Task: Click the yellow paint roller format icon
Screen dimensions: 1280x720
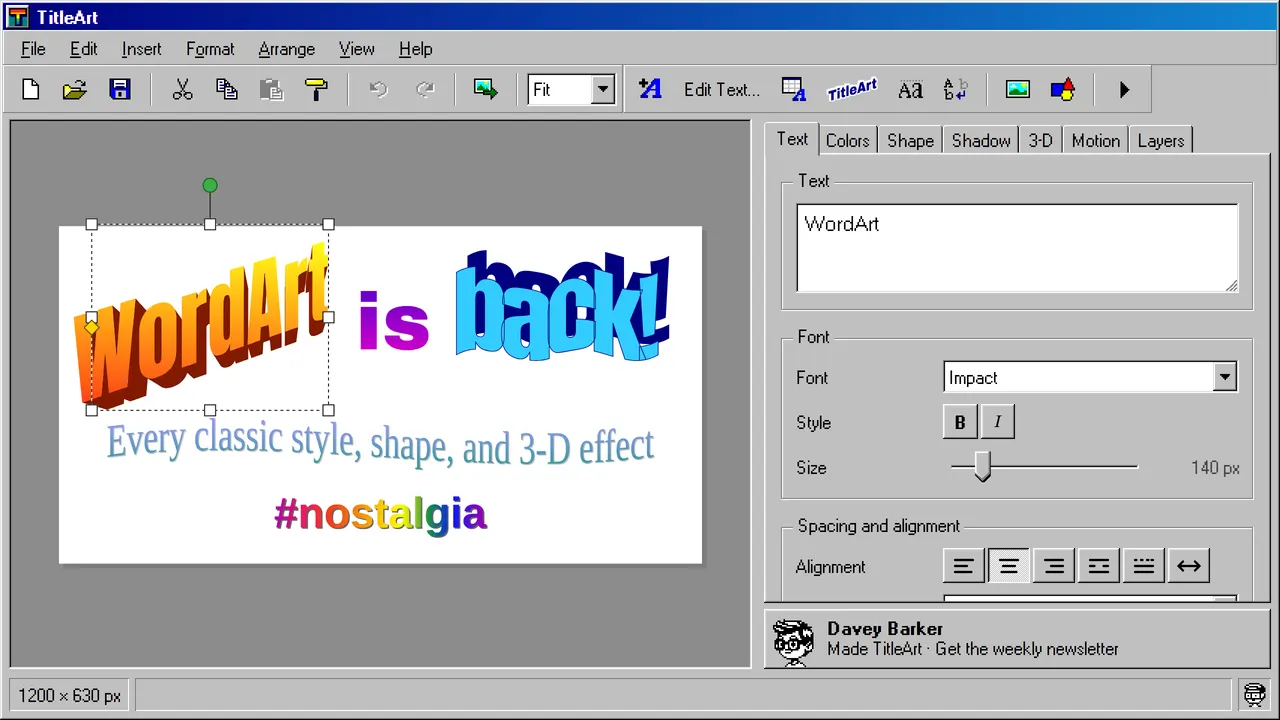Action: 316,90
